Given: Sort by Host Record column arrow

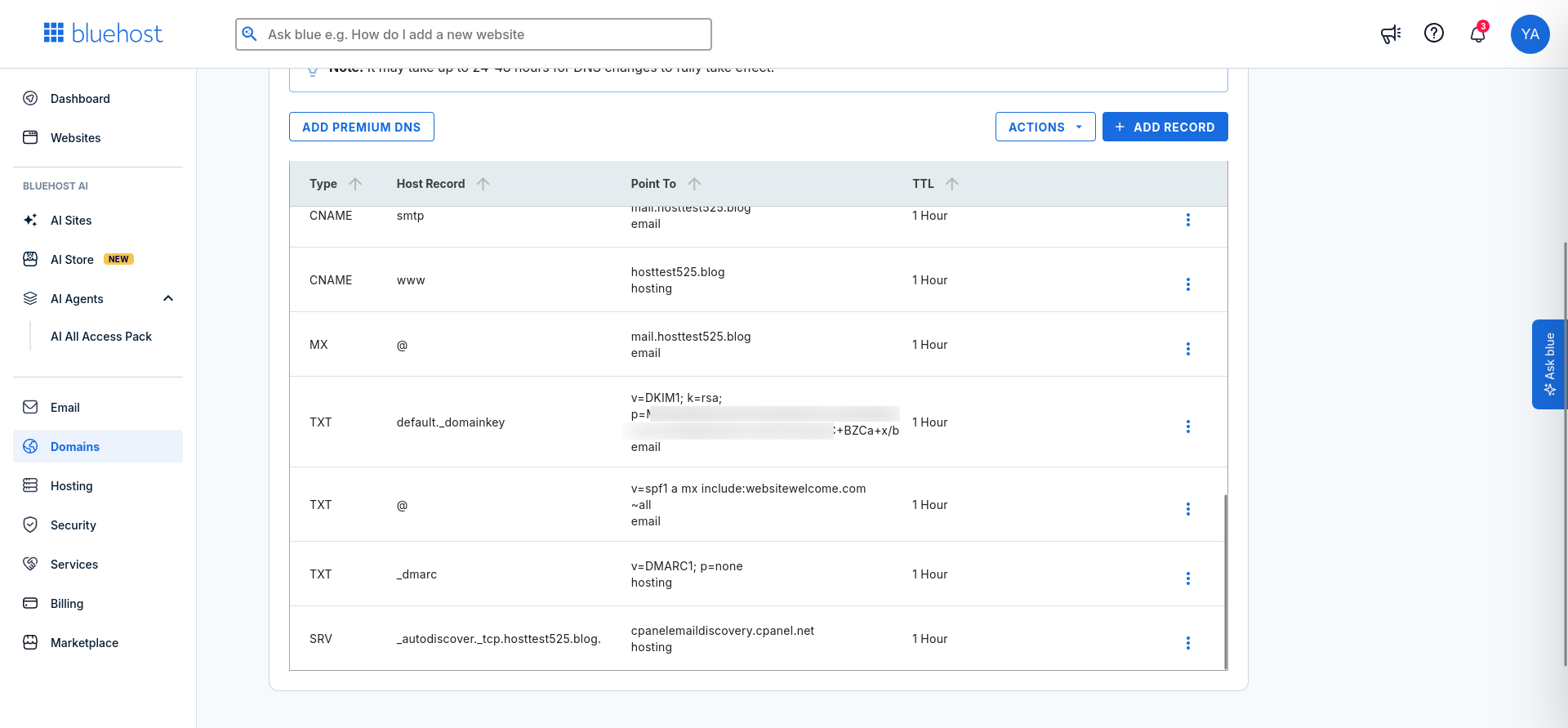Looking at the screenshot, I should coord(483,184).
